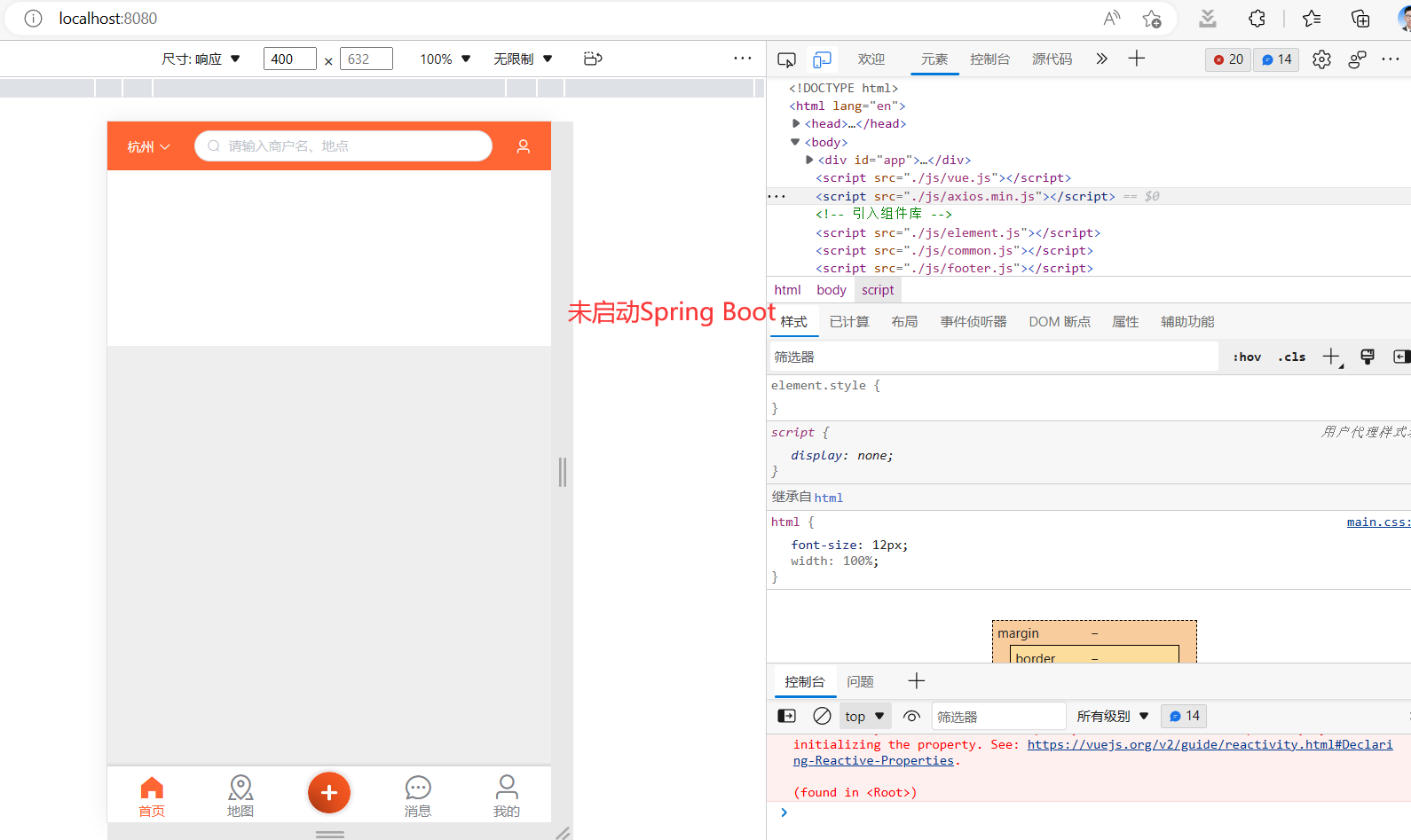Click the new style rule plus icon

tap(1331, 357)
